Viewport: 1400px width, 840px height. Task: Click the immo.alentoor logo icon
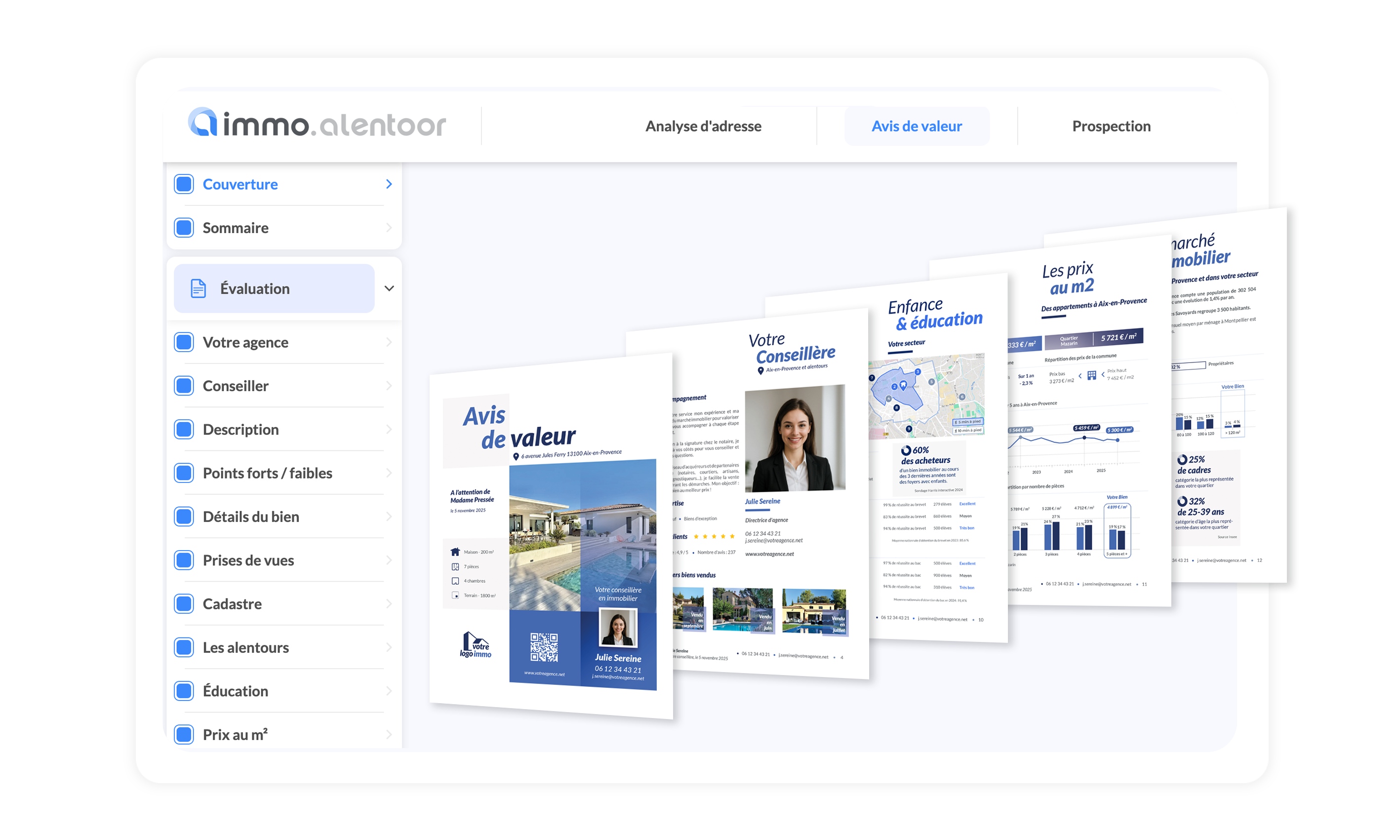[x=202, y=121]
